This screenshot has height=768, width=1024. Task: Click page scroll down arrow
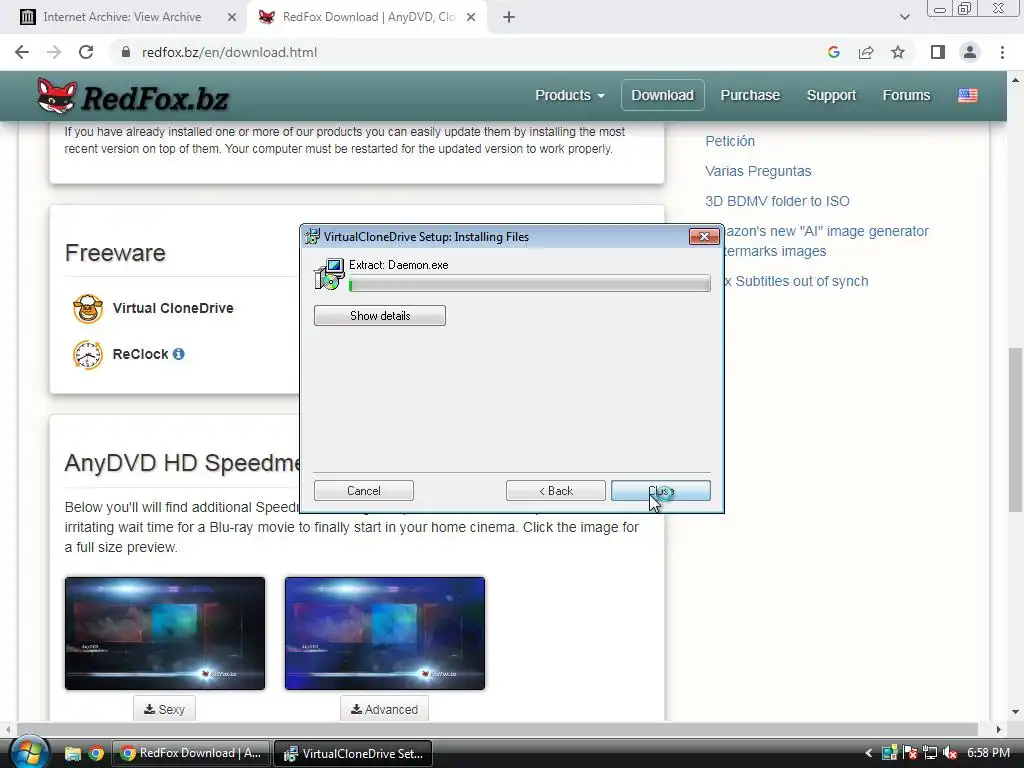click(x=1015, y=712)
